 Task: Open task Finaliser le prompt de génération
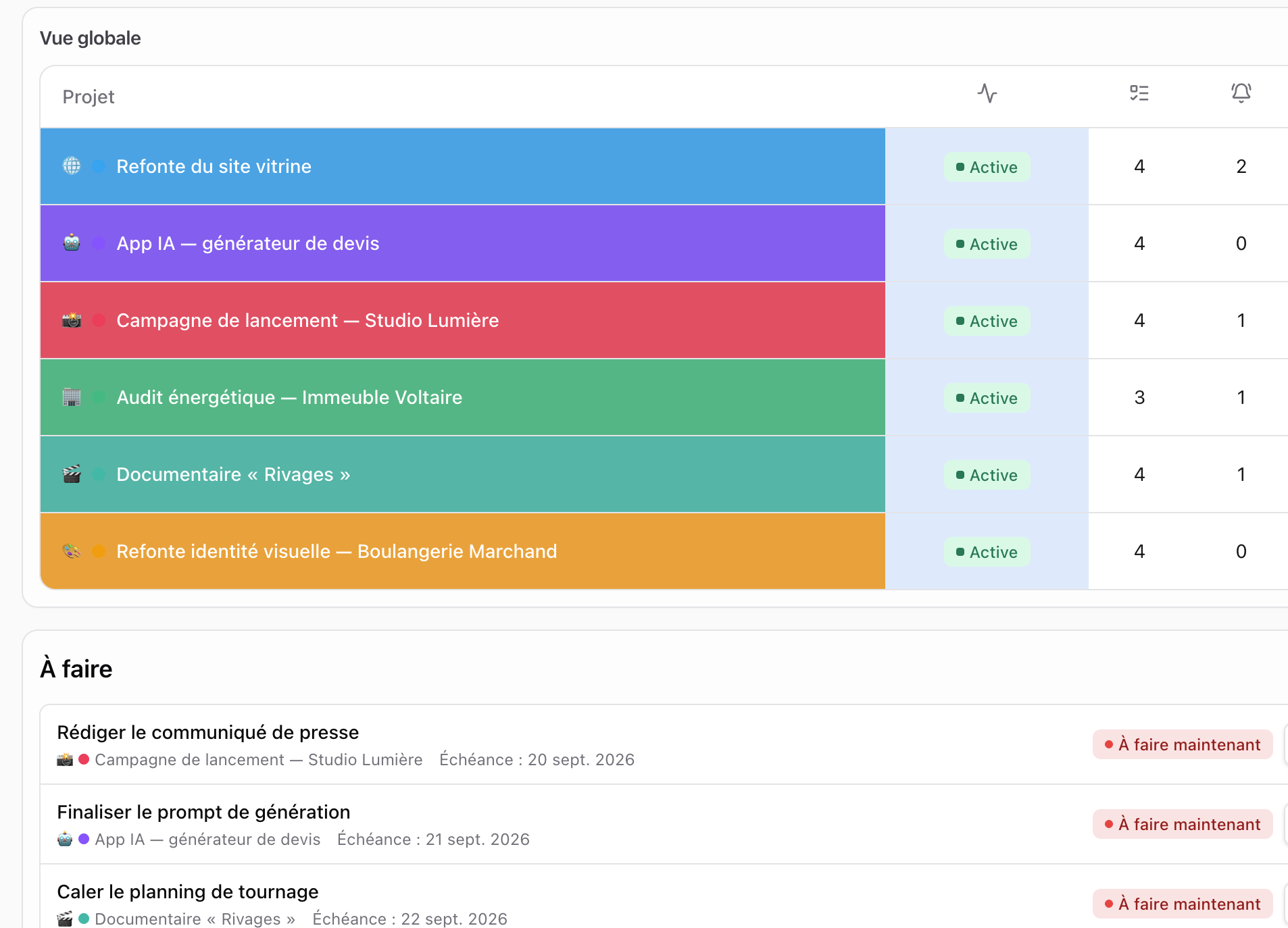[x=203, y=812]
